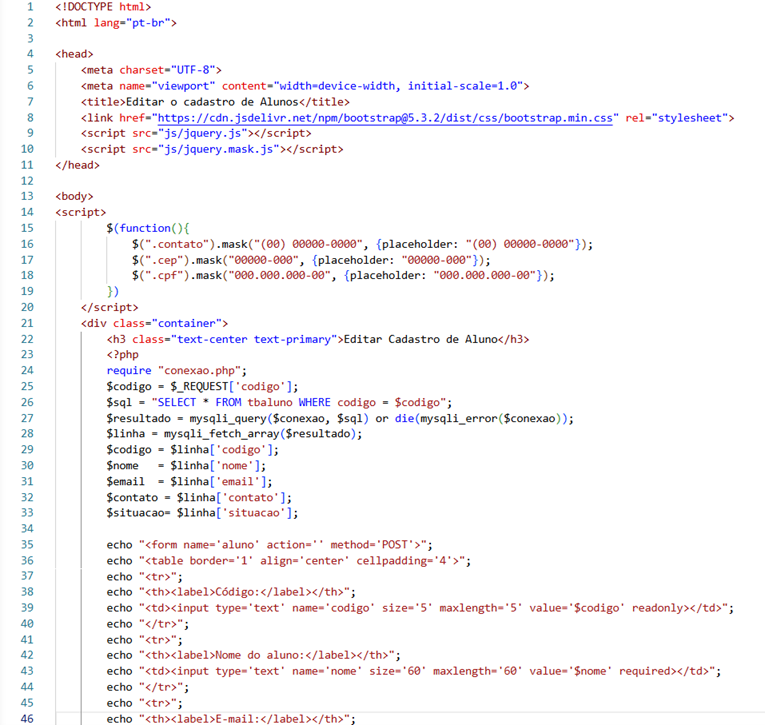Screen dimensions: 765x725
Task: Click the closing </script> tag on line 20
Action: coord(110,307)
